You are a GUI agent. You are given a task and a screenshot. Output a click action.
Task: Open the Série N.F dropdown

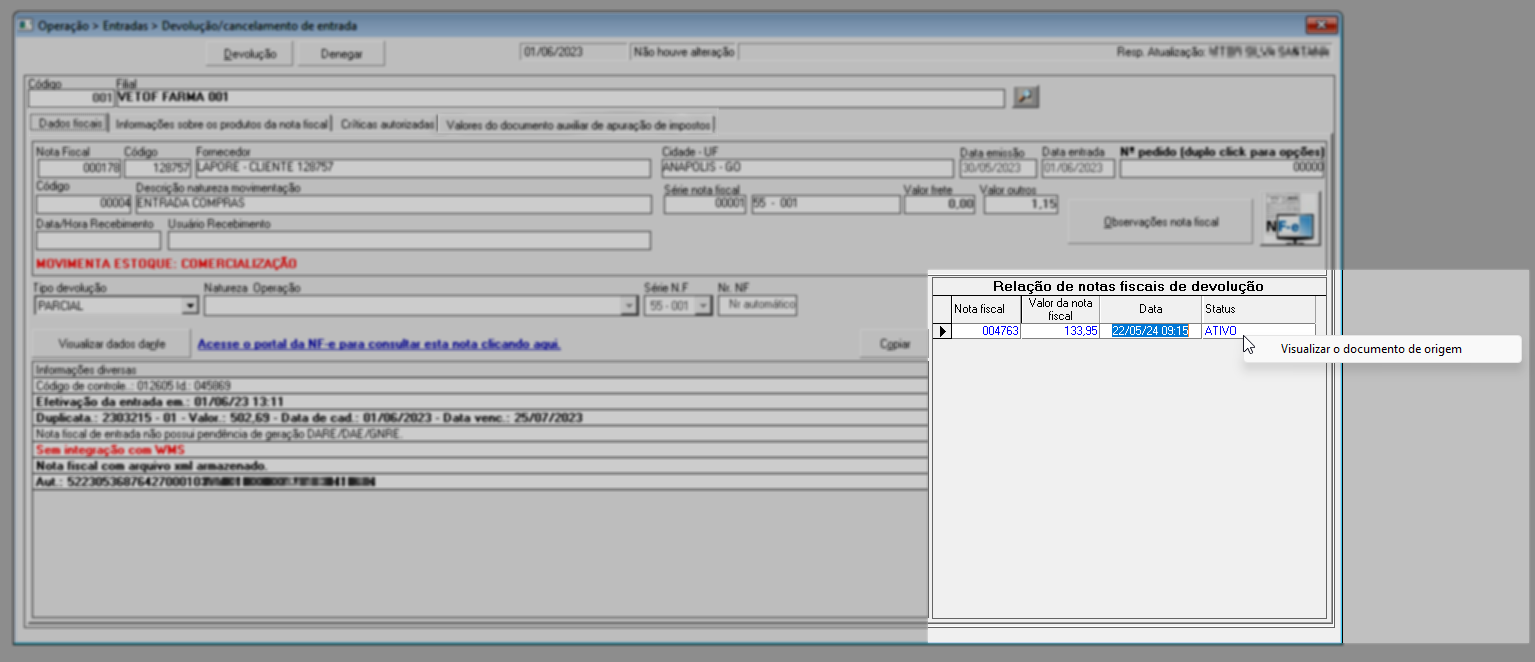pos(703,306)
